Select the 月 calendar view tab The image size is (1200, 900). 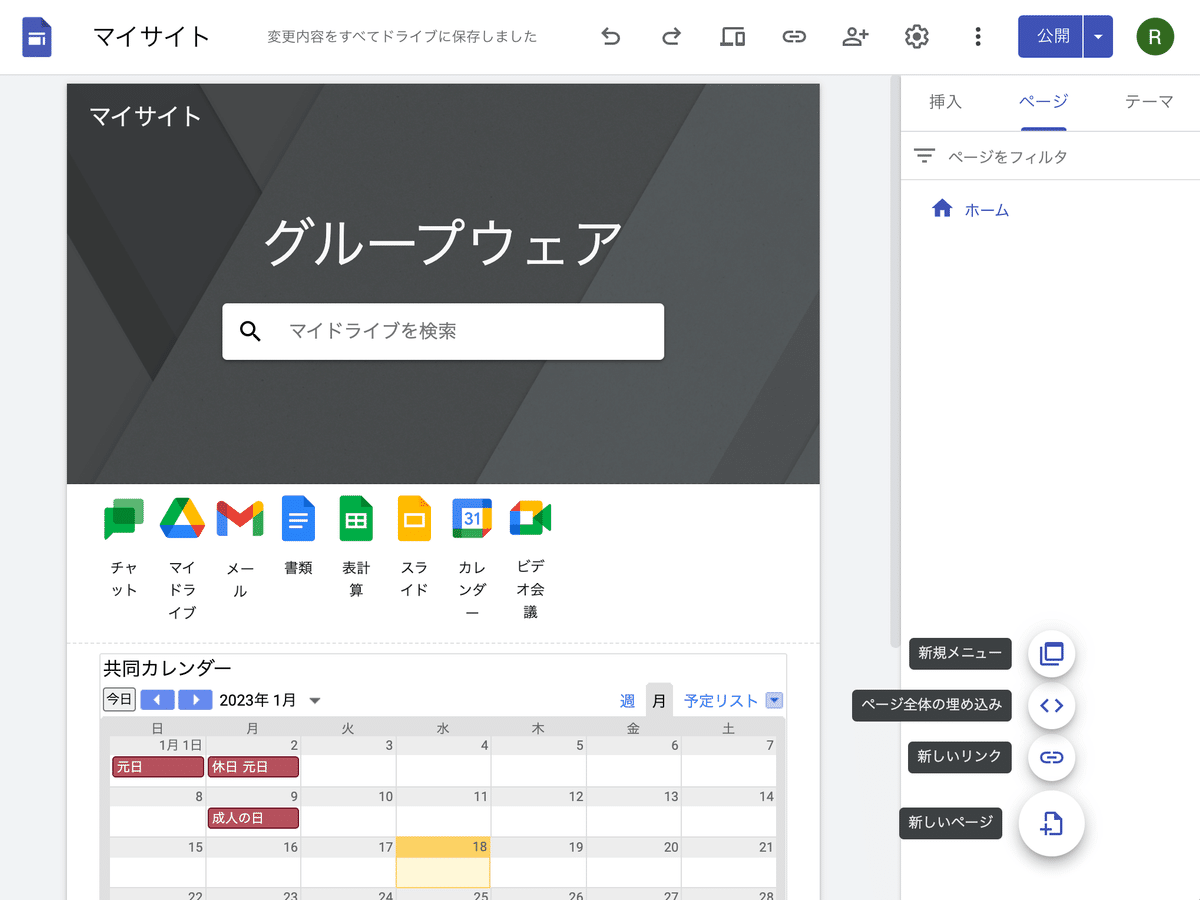(x=659, y=701)
